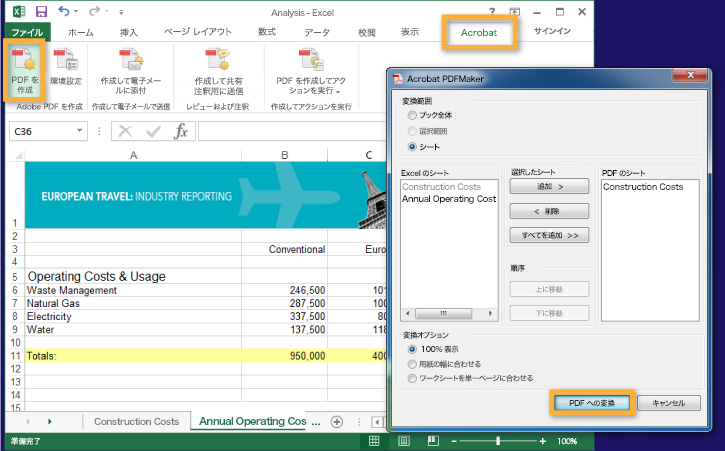The height and width of the screenshot is (451, 725).
Task: Click the Enter checkmark in formula bar
Action: pyautogui.click(x=153, y=132)
